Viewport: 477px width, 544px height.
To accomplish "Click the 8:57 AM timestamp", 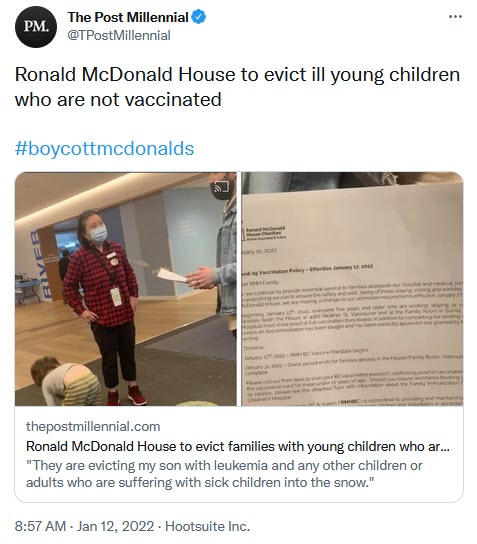I will (40, 526).
